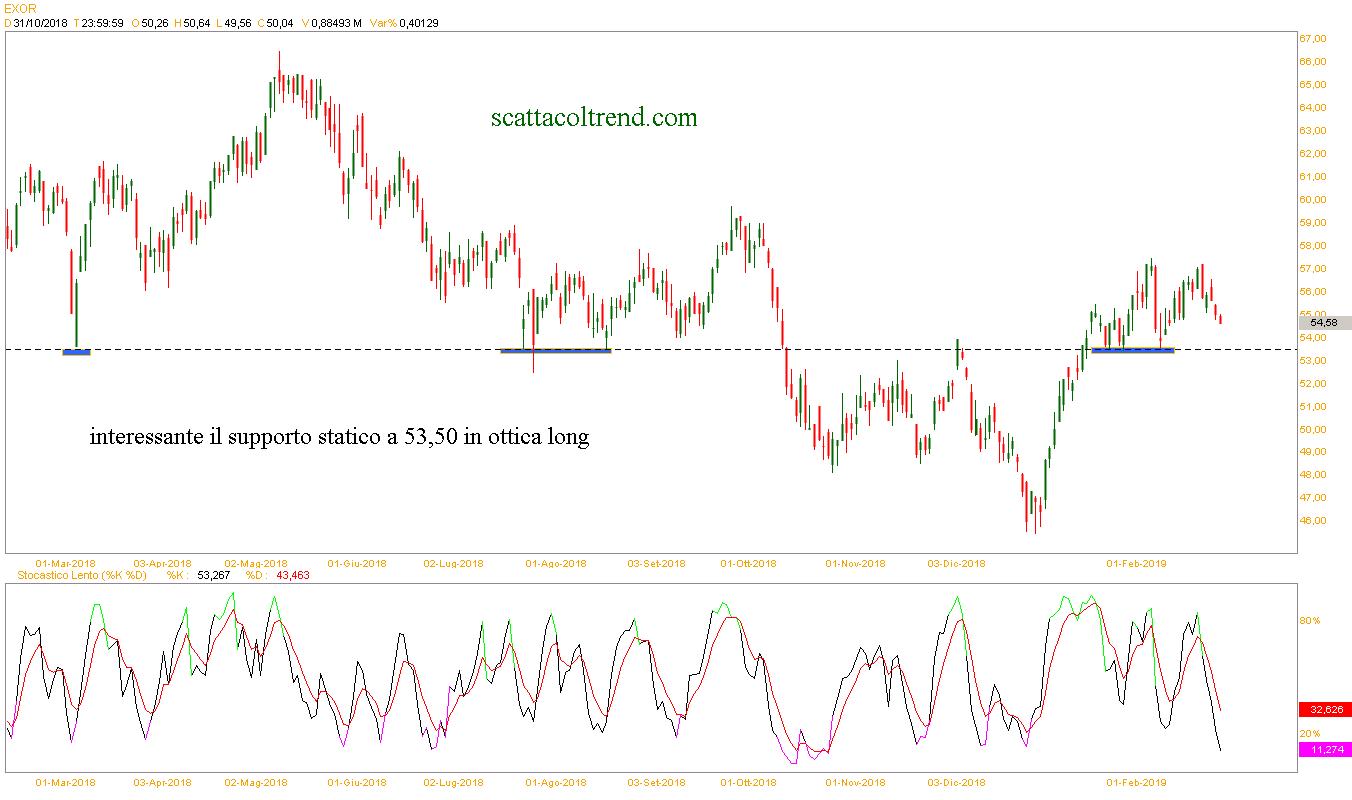This screenshot has height=800, width=1352.
Task: Select the blue support marker near March 2018
Action: 76,351
